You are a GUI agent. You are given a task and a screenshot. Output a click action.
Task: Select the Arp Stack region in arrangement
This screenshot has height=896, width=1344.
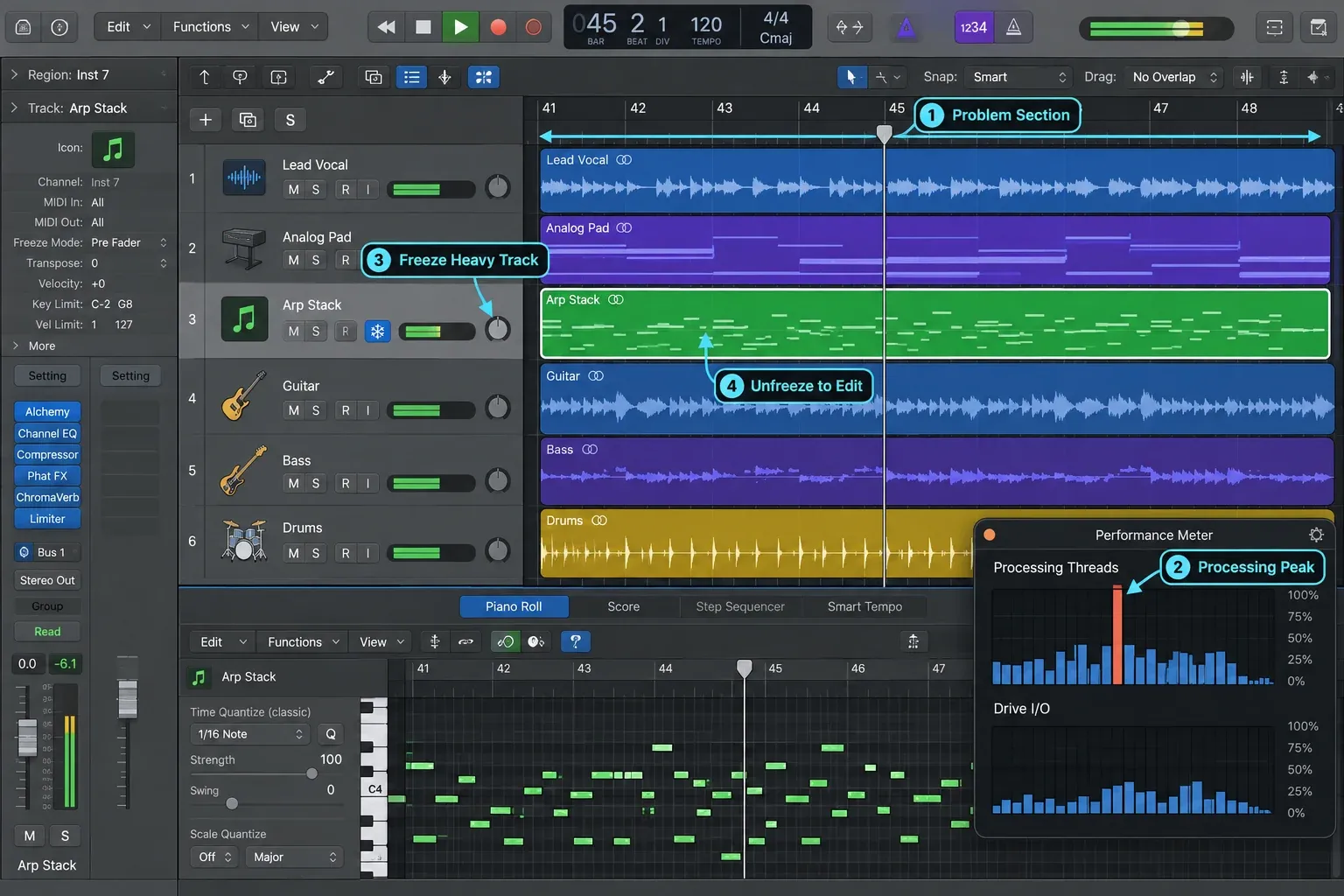tap(935, 324)
